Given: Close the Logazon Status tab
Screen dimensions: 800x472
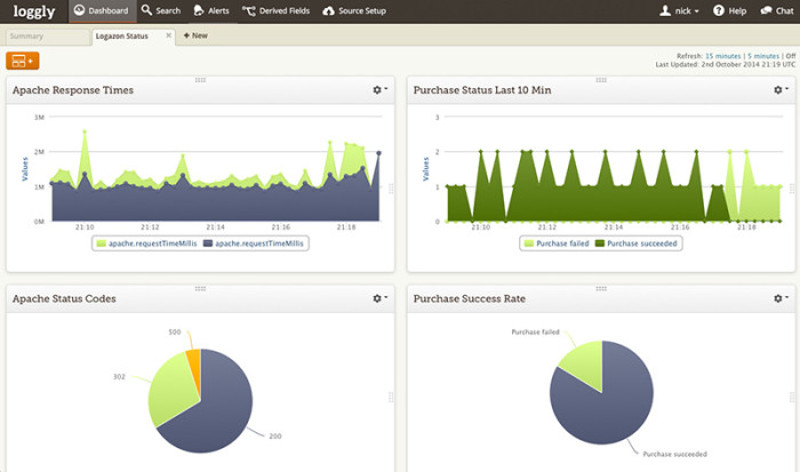Looking at the screenshot, I should coord(168,35).
